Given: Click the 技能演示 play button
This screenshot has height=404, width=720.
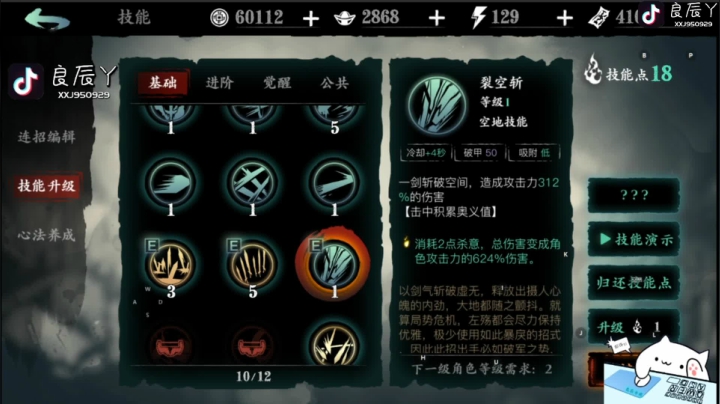Looking at the screenshot, I should [x=634, y=239].
